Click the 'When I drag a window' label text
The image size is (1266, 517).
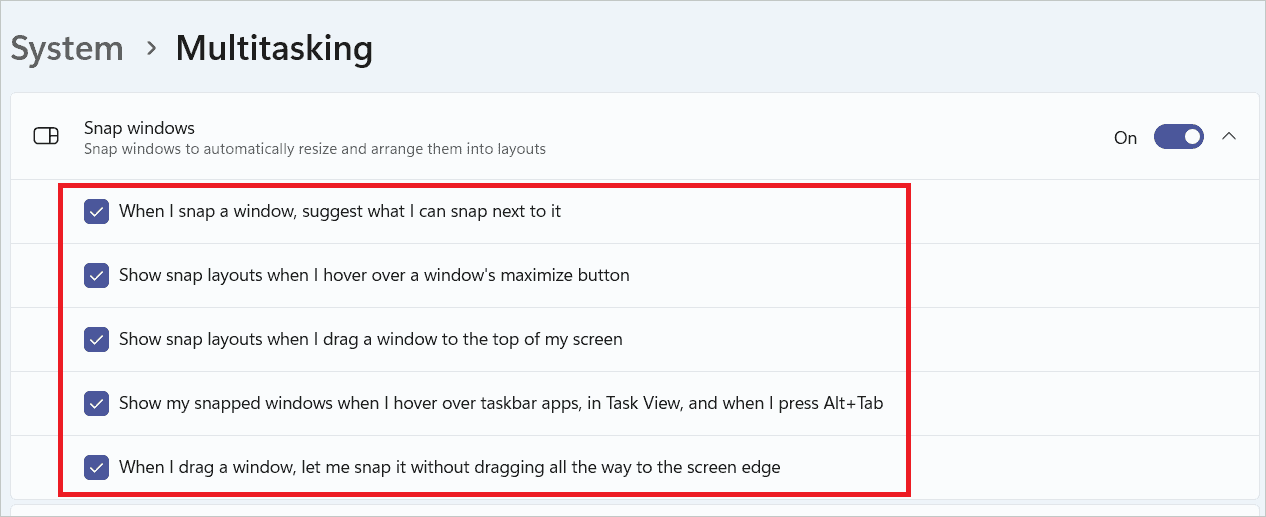[449, 467]
